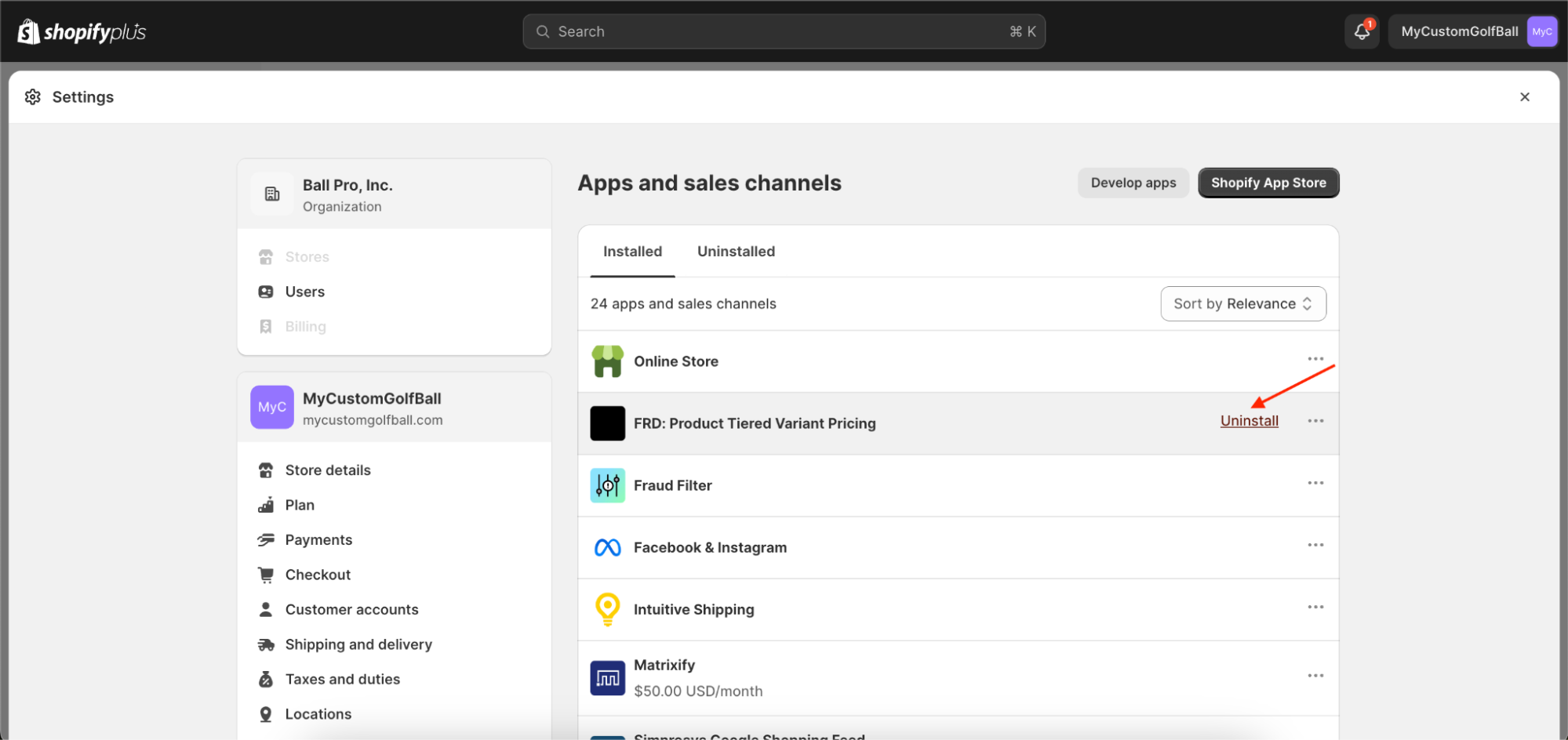Open more options for Online Store
The width and height of the screenshot is (1568, 740).
coord(1315,359)
